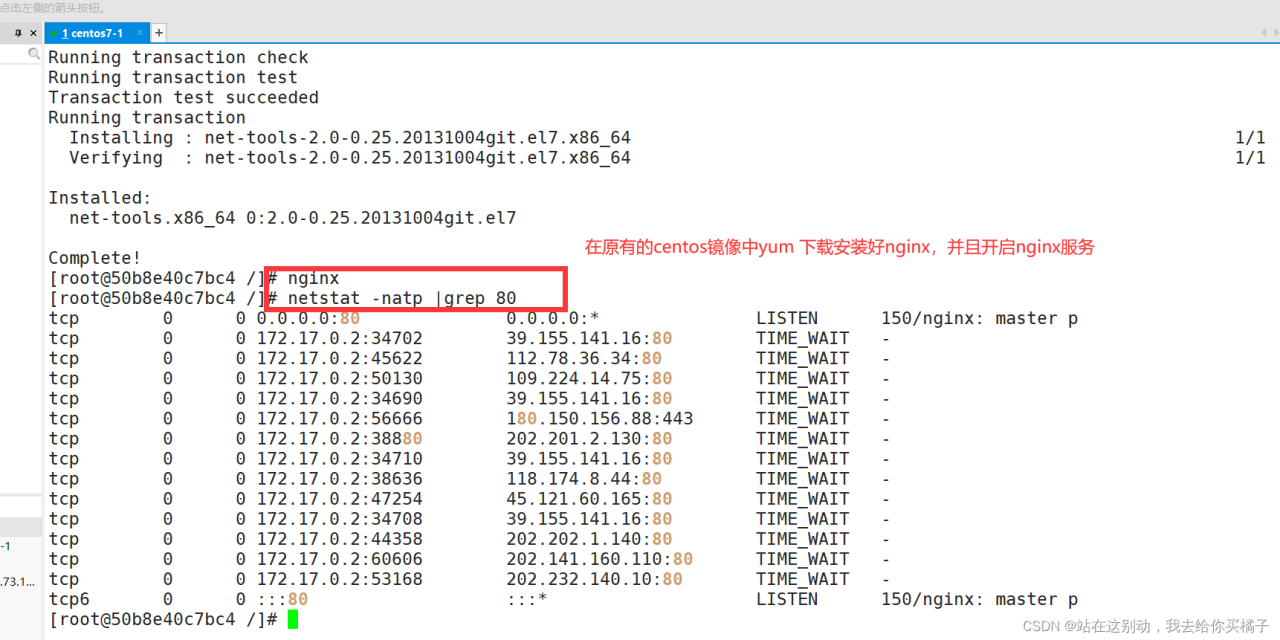This screenshot has width=1280, height=640.
Task: Click the 'netstat -natp |grep 80' command
Action: point(402,298)
